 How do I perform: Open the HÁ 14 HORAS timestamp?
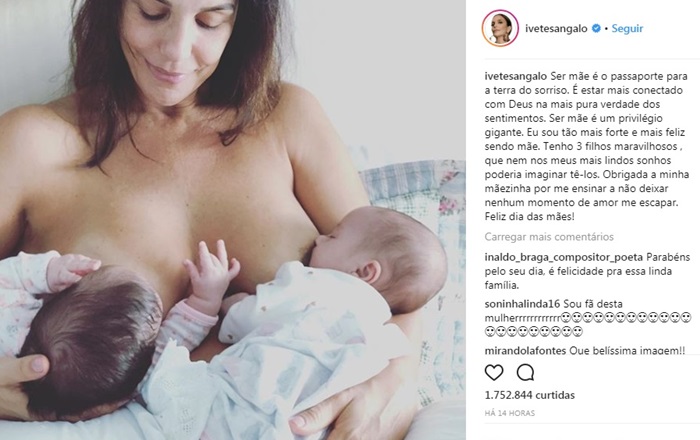click(510, 413)
